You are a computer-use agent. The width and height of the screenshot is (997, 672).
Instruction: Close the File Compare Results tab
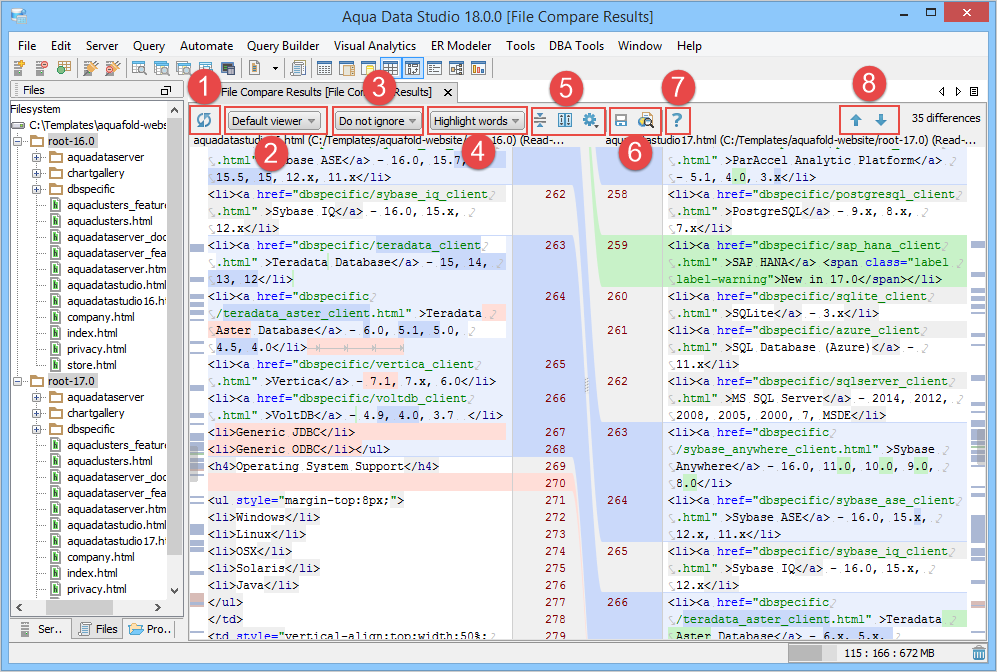pos(448,93)
